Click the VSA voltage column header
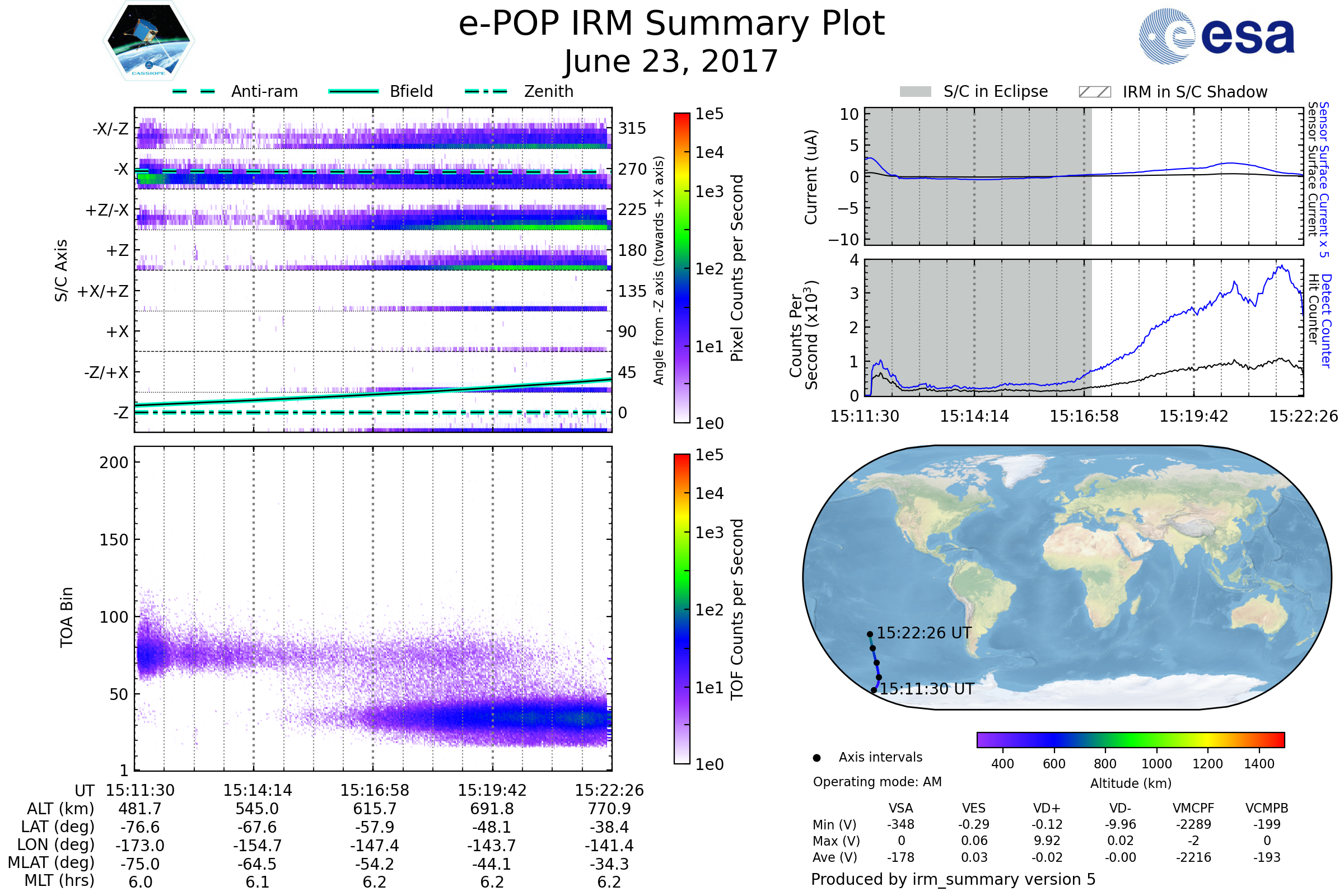 coord(900,808)
